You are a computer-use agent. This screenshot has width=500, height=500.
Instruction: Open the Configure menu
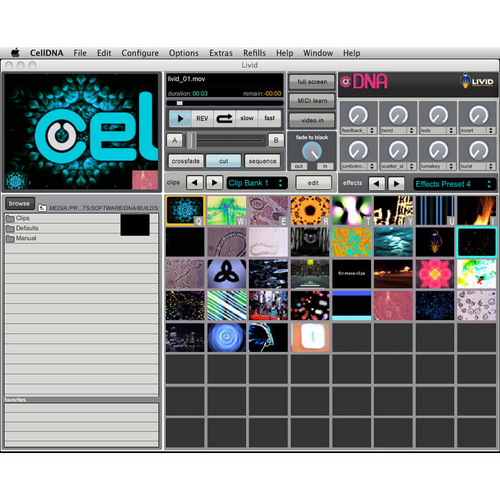pos(140,53)
